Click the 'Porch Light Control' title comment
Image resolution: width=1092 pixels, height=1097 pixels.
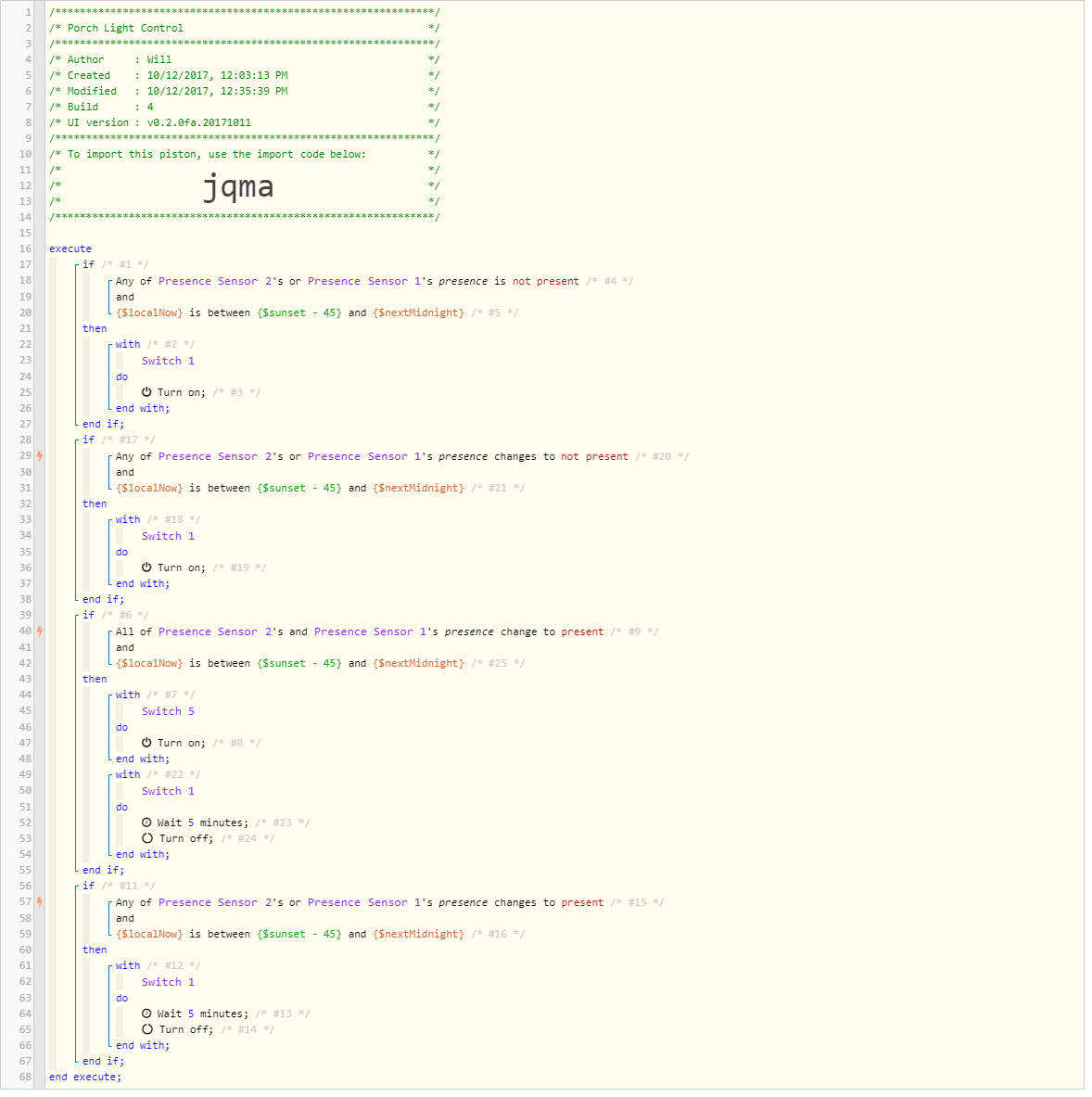[126, 28]
